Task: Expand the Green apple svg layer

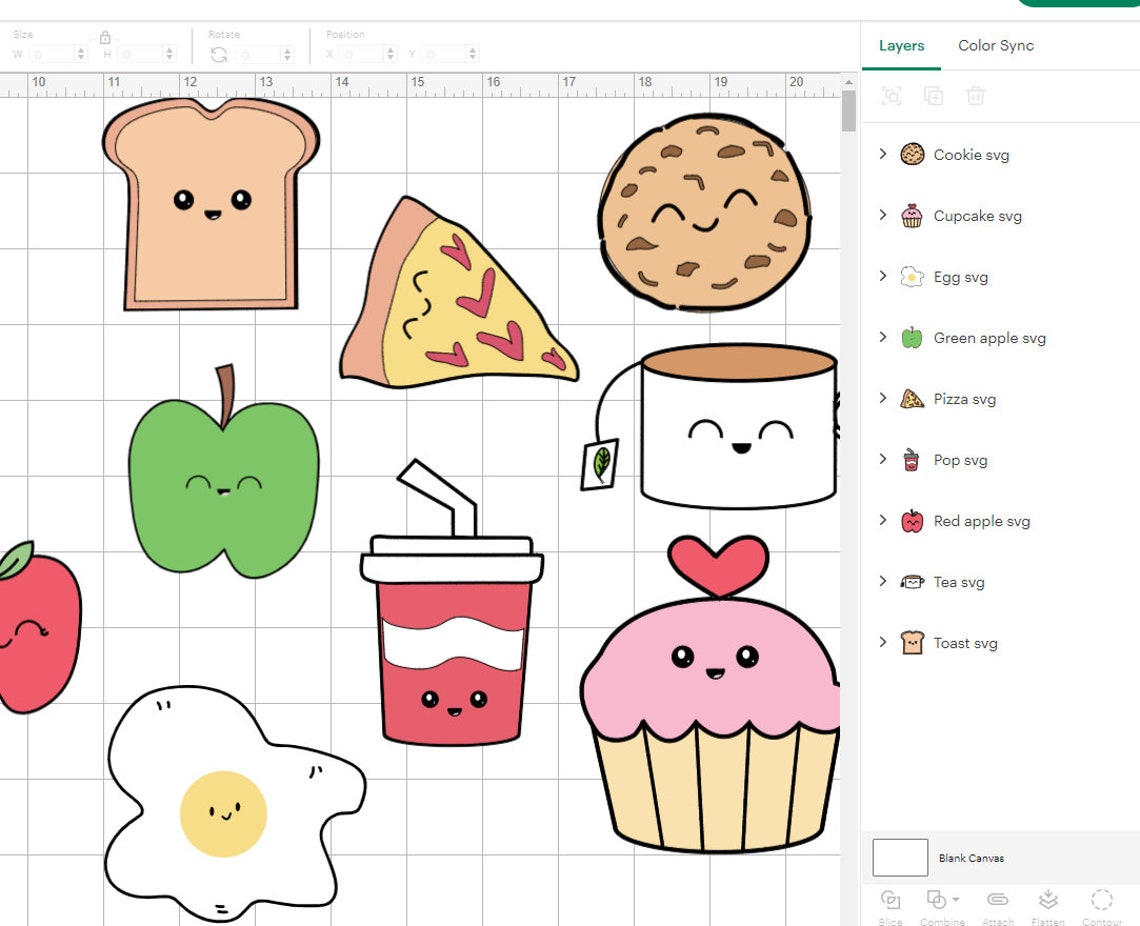Action: click(x=883, y=337)
